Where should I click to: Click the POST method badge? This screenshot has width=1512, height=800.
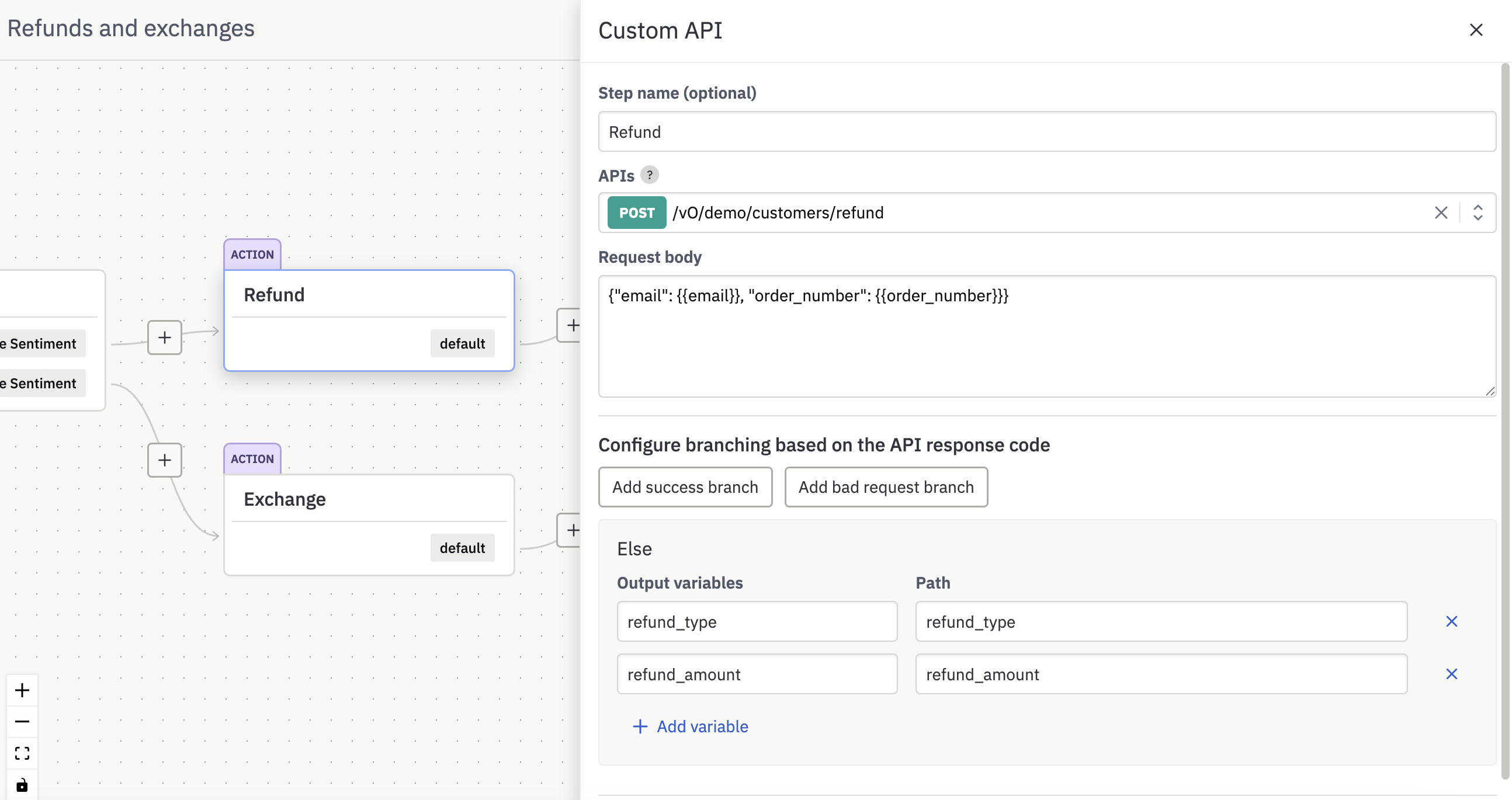[636, 213]
